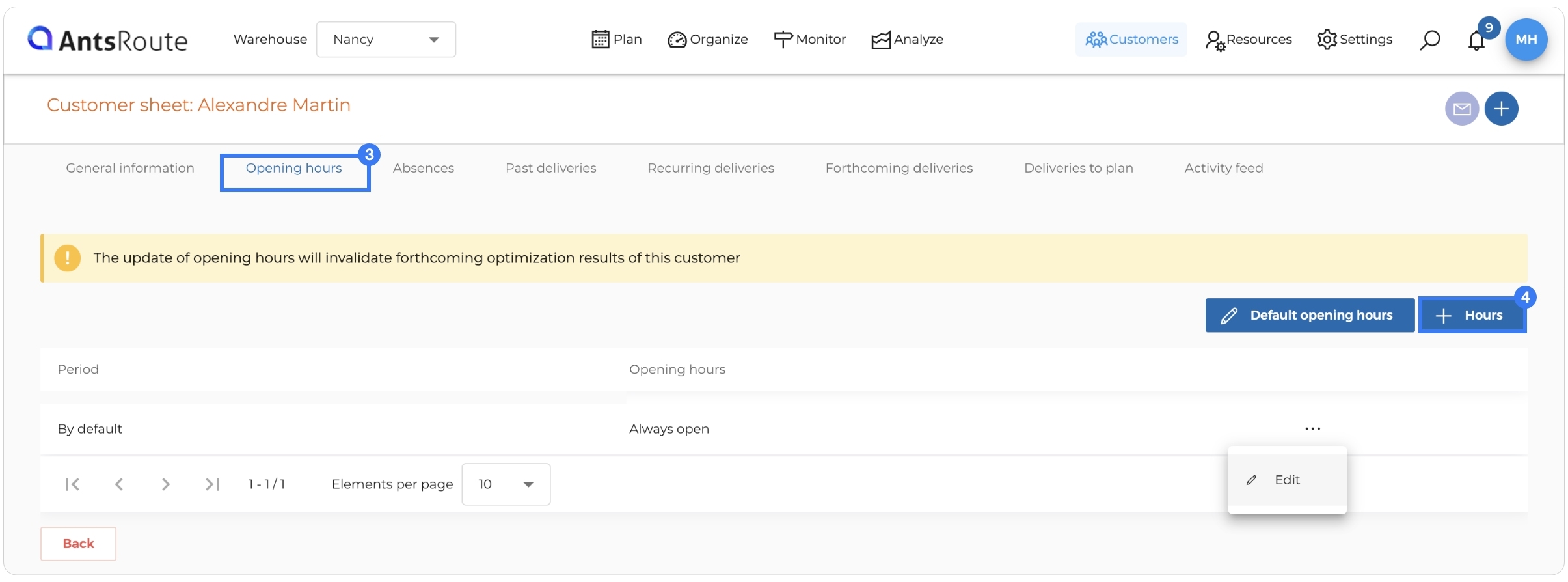Viewport: 1568px width, 582px height.
Task: Click the yellow warning exclamation icon
Action: tap(68, 258)
